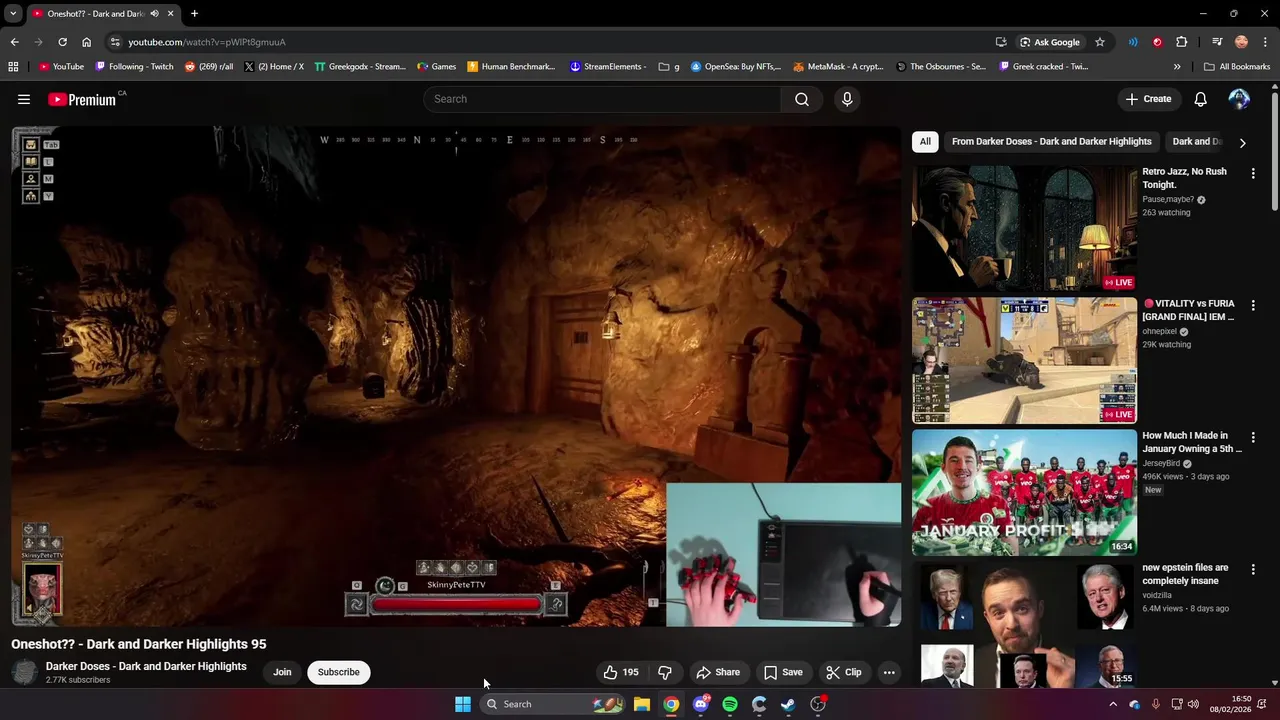
Task: Open (269) r/all Reddit bookmark
Action: click(209, 67)
